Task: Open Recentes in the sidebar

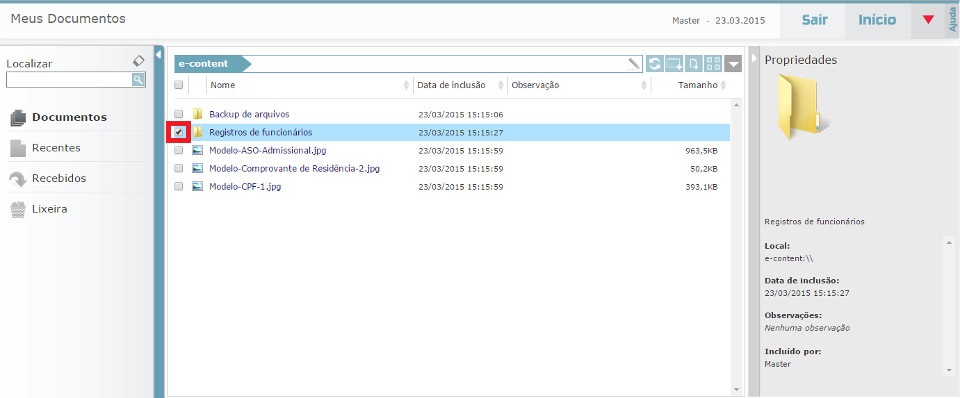Action: coord(56,148)
